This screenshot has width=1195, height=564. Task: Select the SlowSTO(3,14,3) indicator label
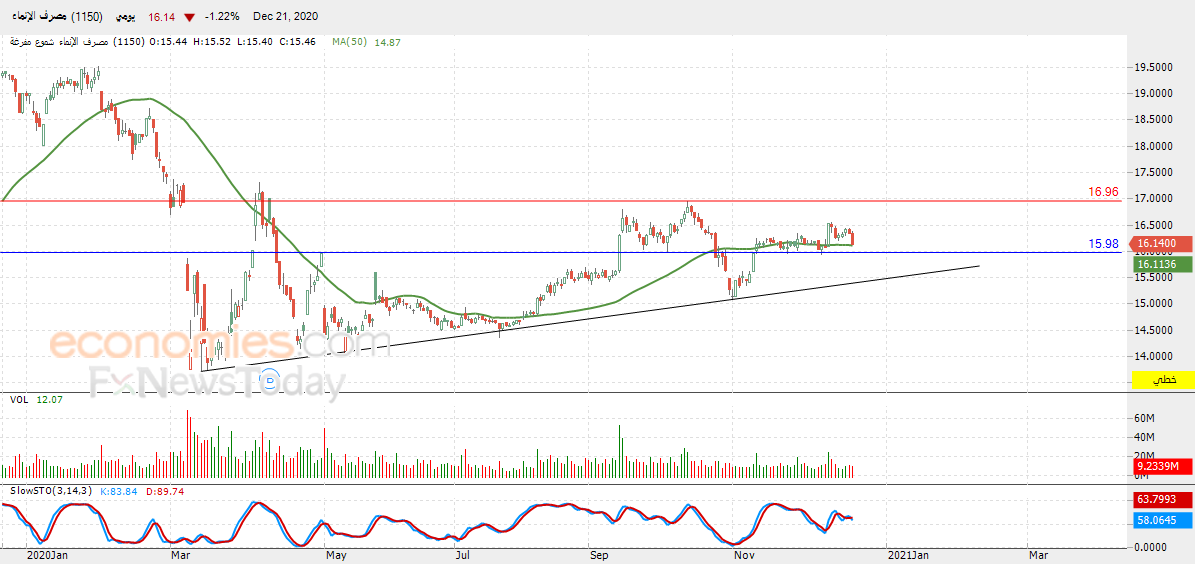click(46, 491)
